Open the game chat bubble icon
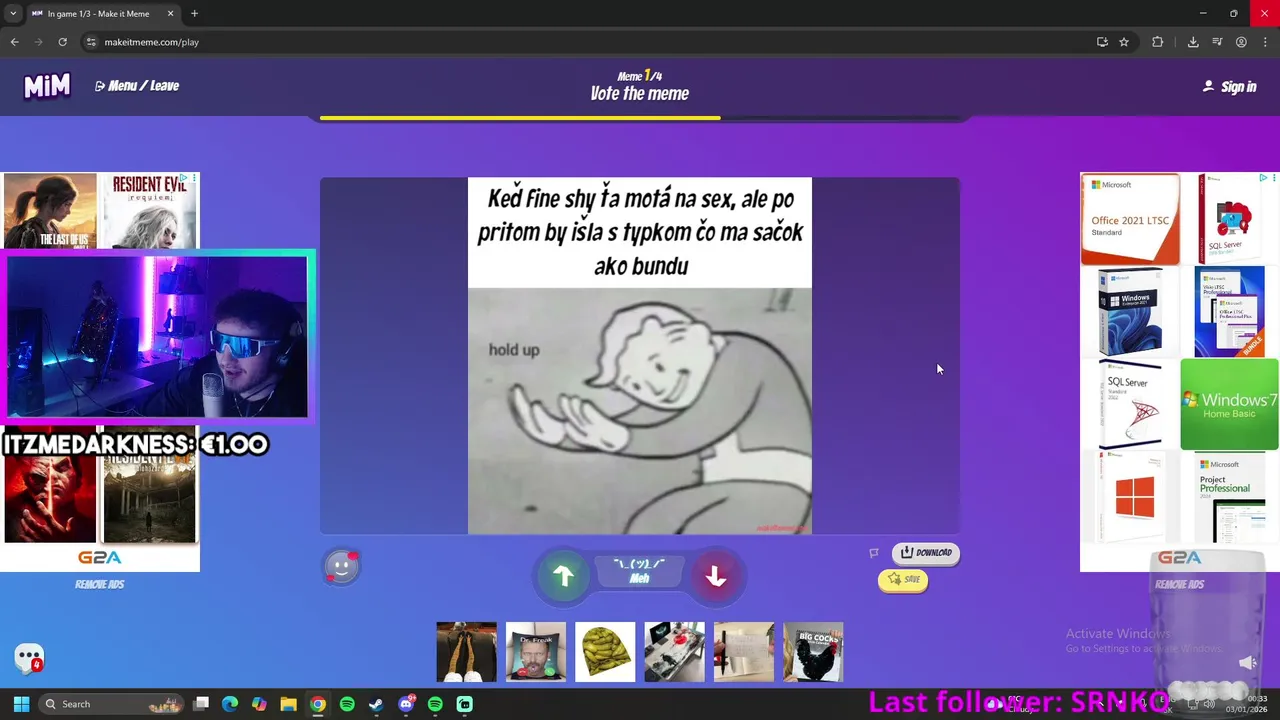This screenshot has height=720, width=1280. click(x=29, y=658)
